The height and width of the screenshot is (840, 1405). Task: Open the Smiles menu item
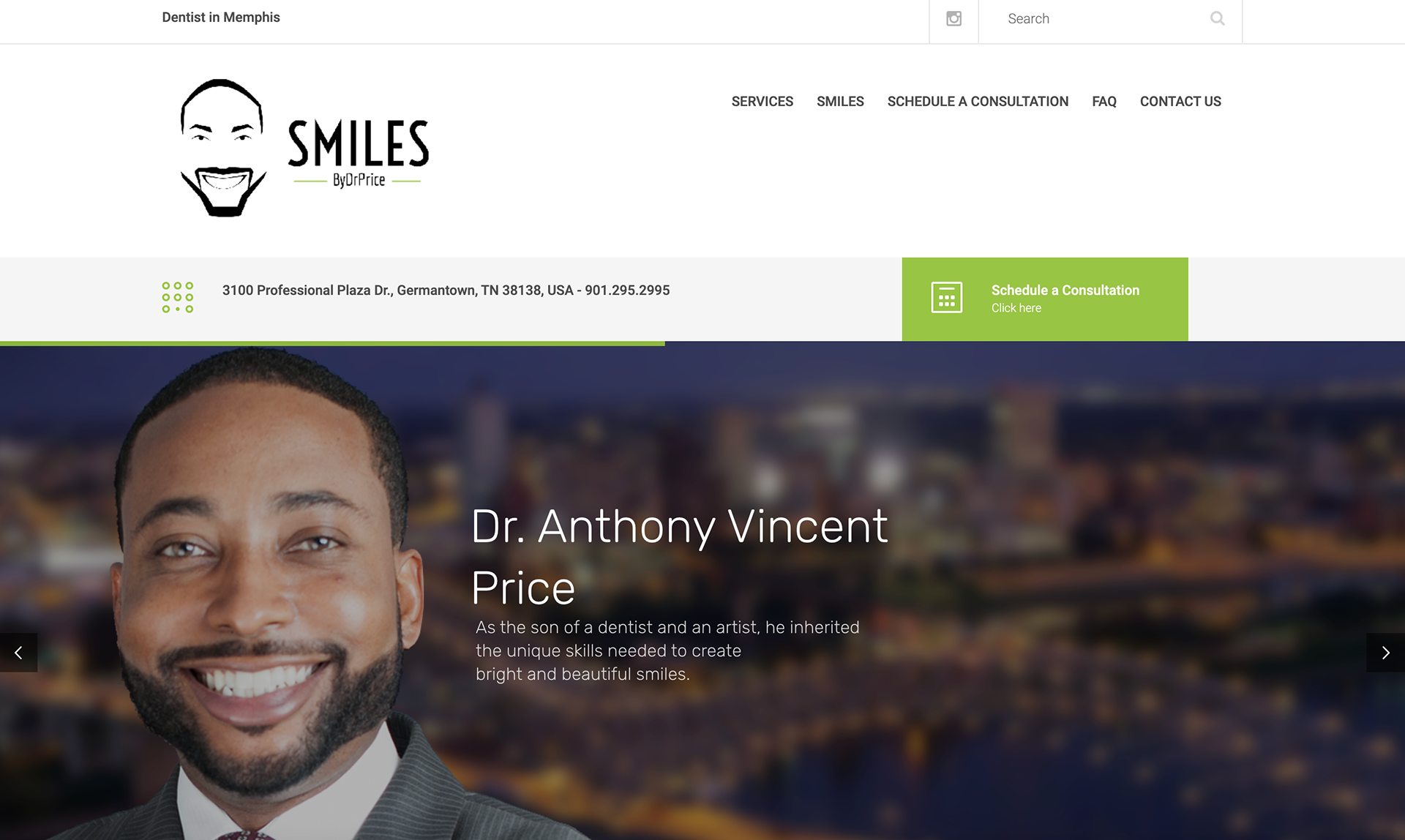pyautogui.click(x=840, y=102)
